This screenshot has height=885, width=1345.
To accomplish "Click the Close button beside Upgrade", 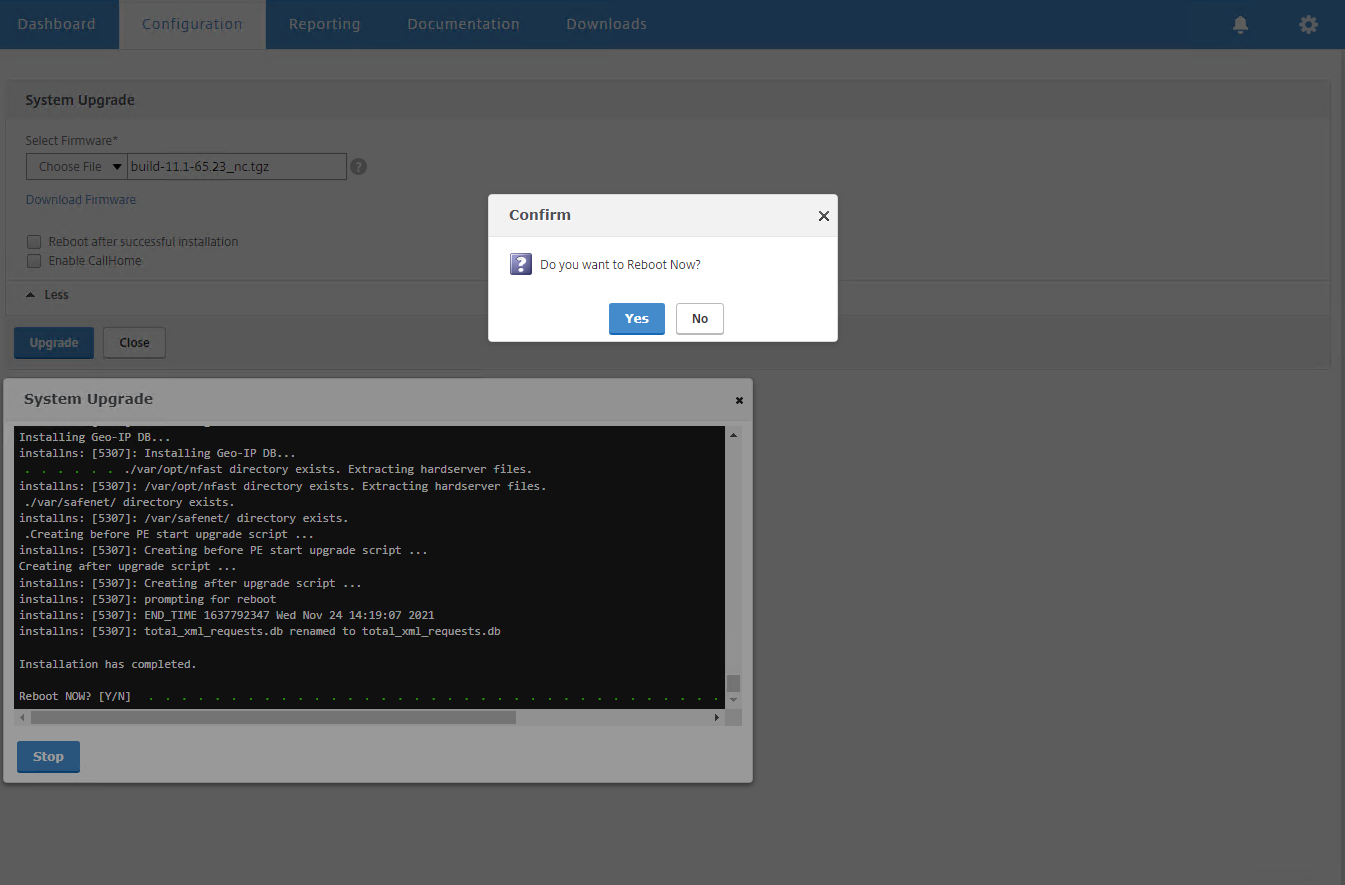I will tap(134, 343).
